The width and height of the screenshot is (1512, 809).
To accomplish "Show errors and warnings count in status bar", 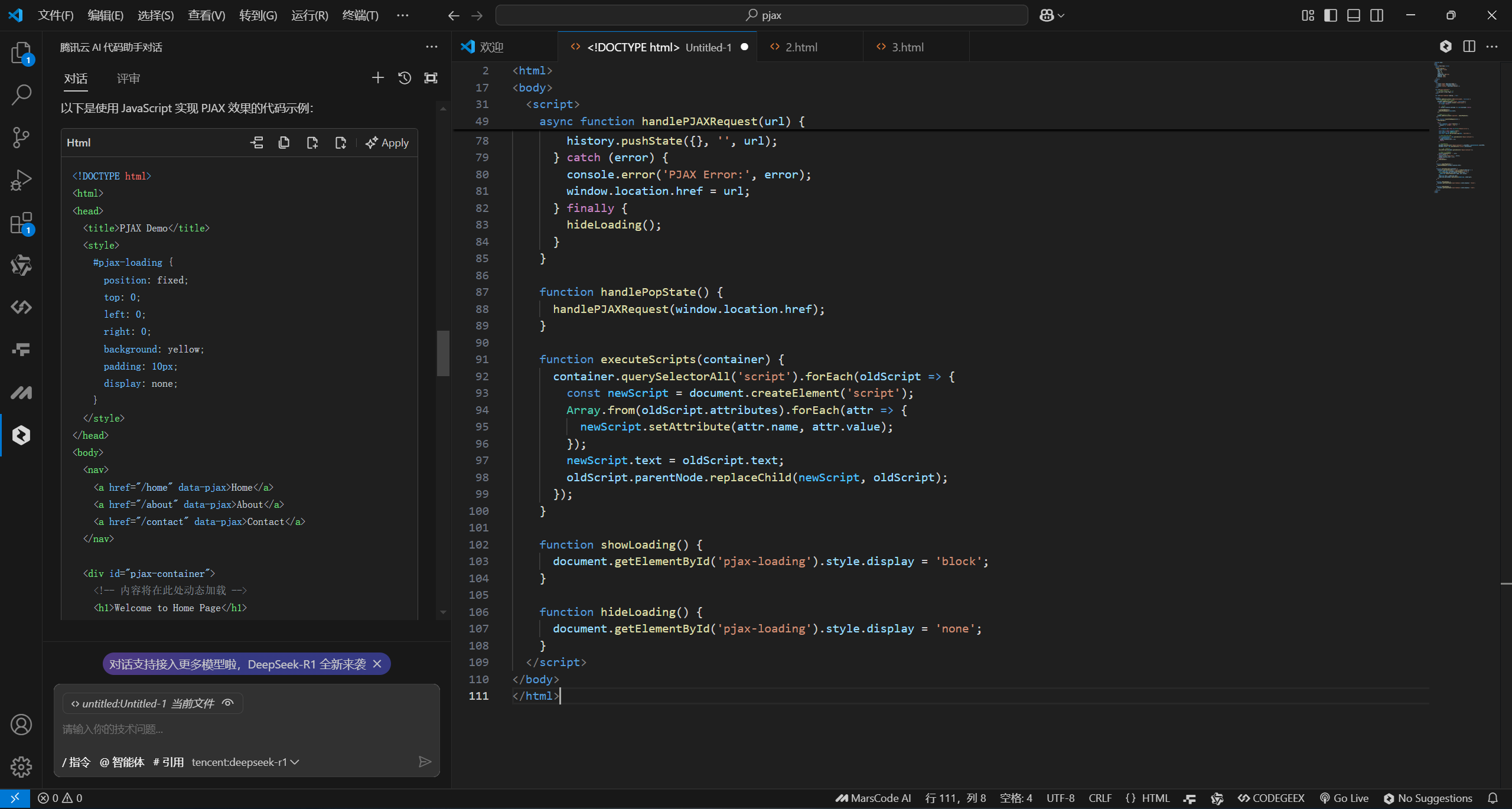I will (x=60, y=798).
